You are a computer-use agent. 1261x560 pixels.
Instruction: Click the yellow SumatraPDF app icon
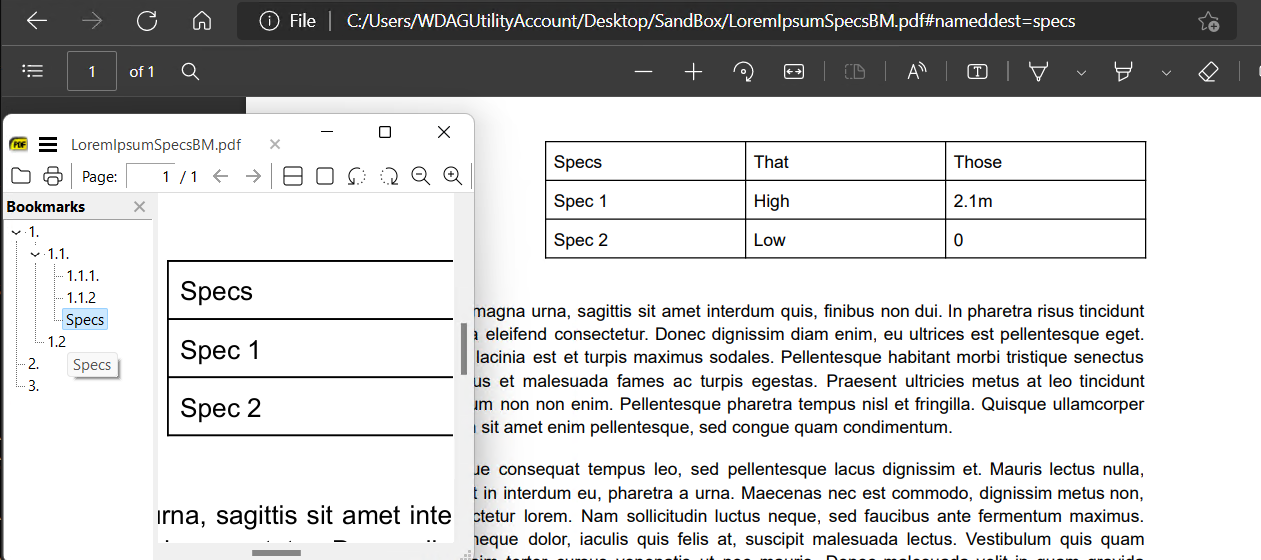pyautogui.click(x=18, y=144)
